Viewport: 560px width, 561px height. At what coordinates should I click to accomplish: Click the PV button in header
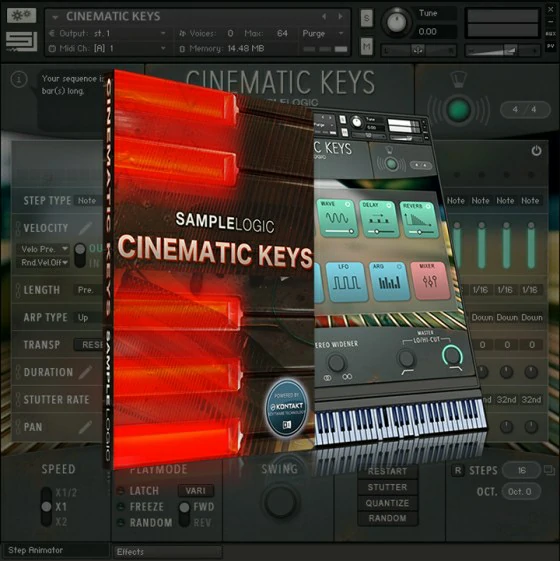pyautogui.click(x=550, y=46)
